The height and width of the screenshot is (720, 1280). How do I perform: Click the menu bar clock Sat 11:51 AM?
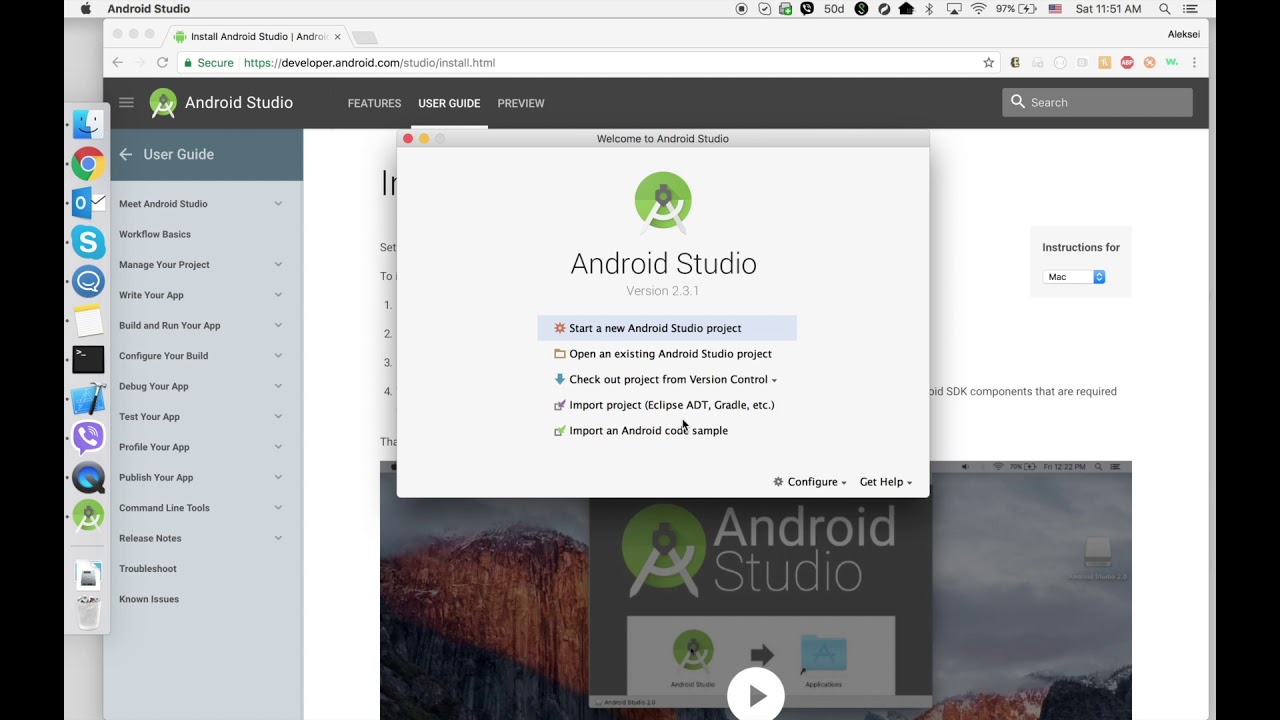(1108, 9)
